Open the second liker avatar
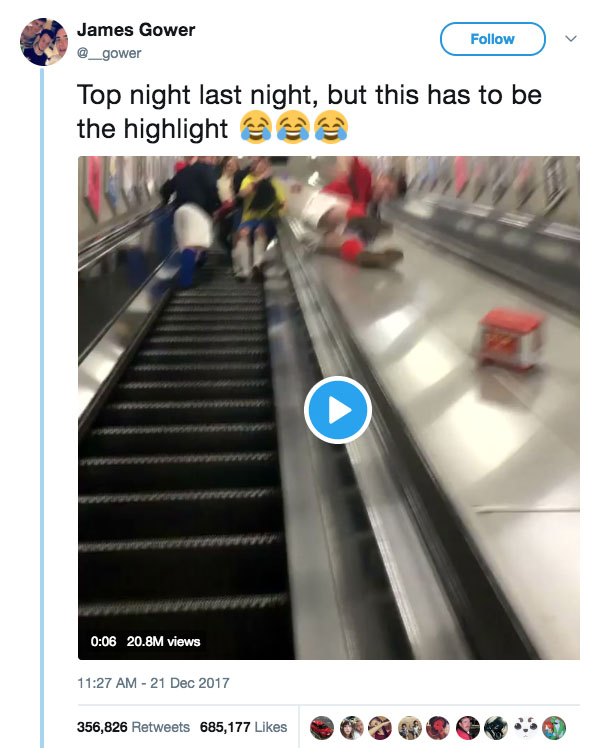 click(352, 728)
